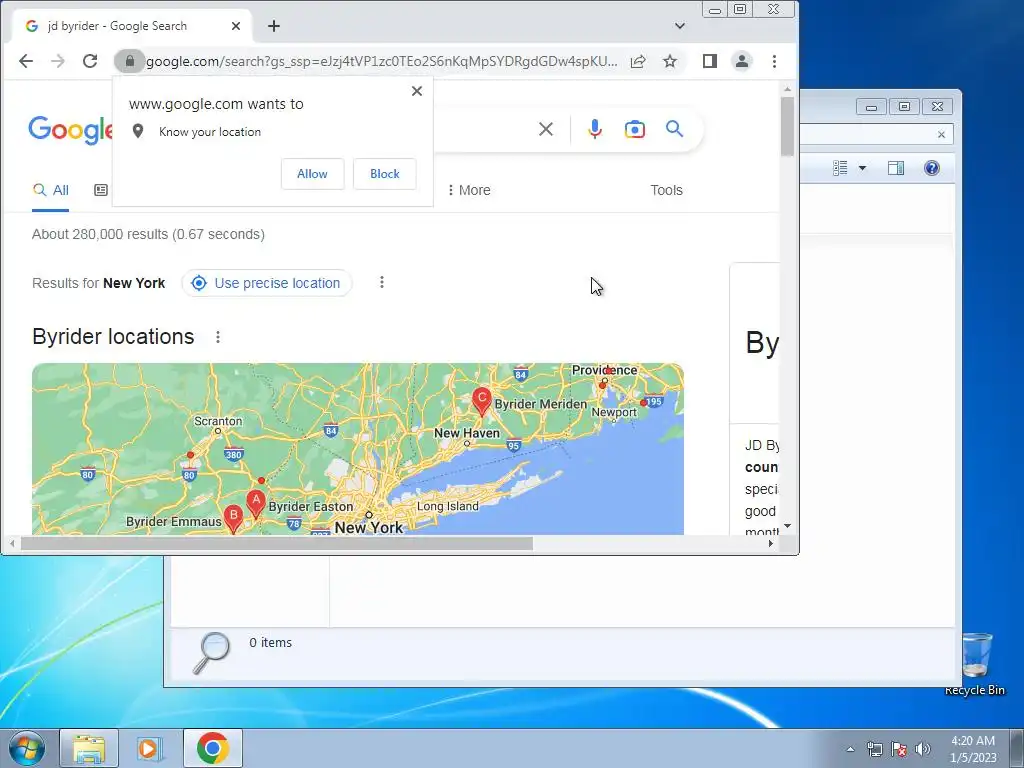The image size is (1024, 768).
Task: Click the blue search magnifier icon
Action: click(675, 129)
